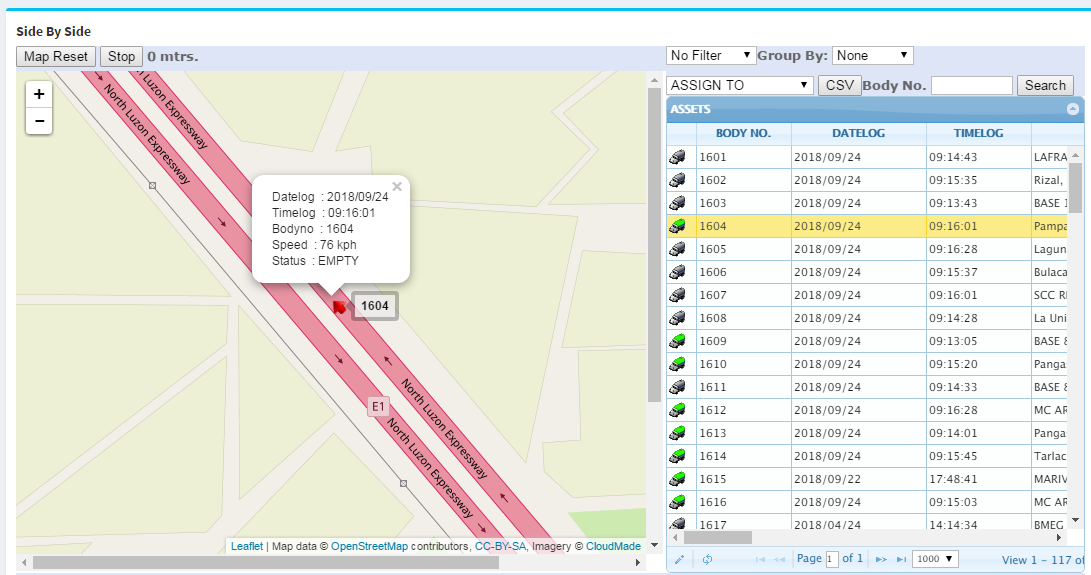Jump to last page of assets

[902, 559]
